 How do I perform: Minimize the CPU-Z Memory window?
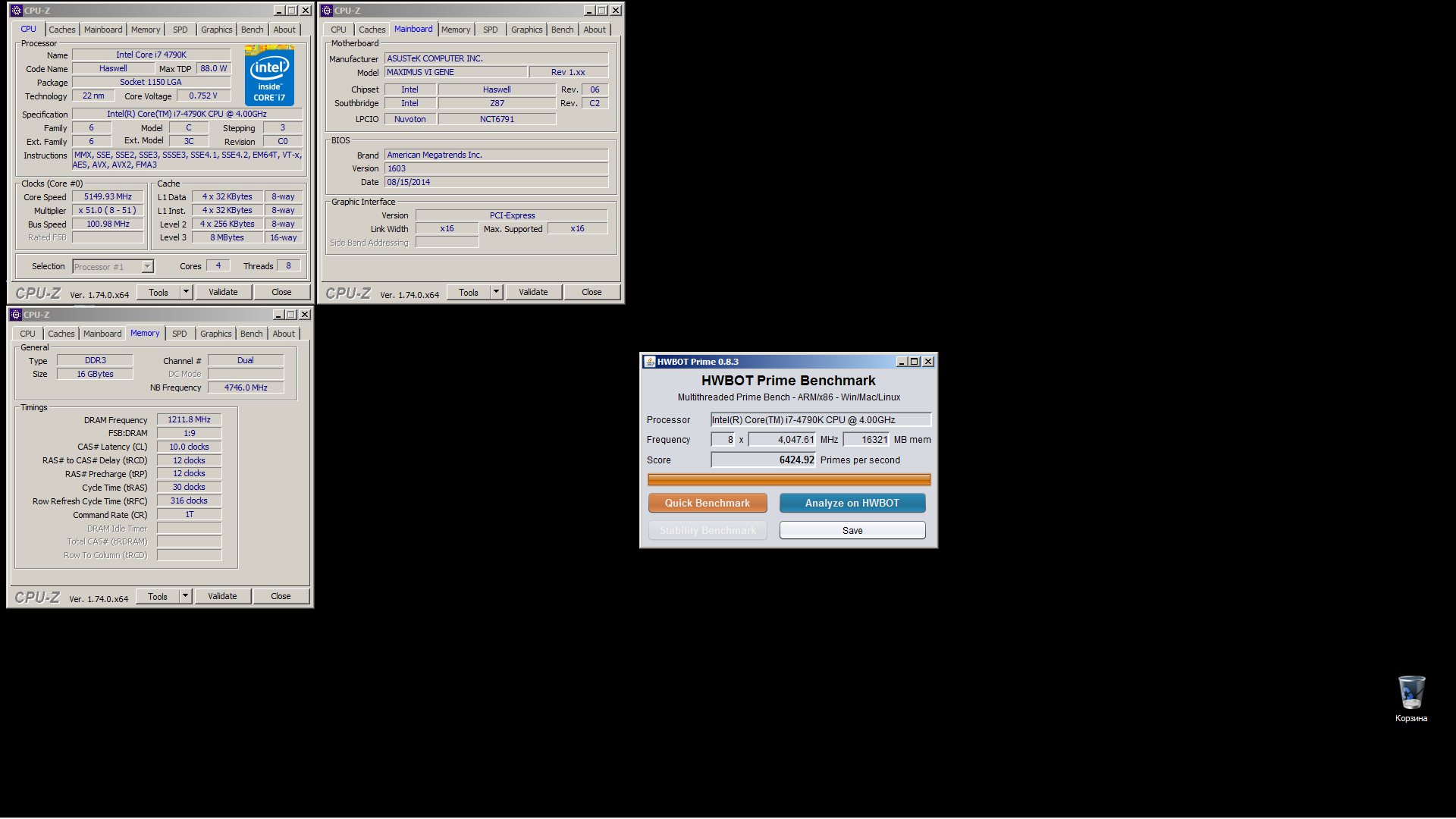(278, 315)
